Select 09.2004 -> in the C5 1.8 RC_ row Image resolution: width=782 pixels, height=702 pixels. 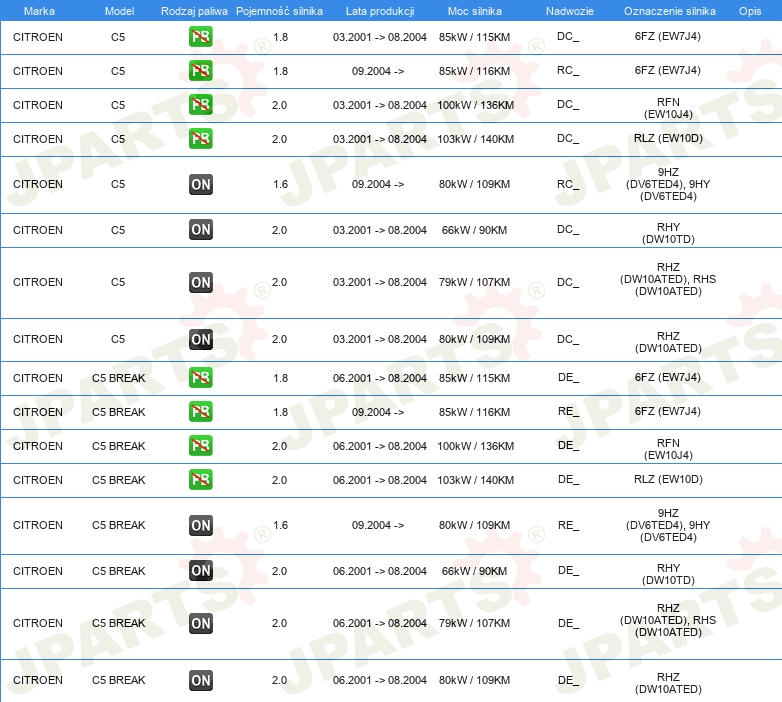point(378,71)
